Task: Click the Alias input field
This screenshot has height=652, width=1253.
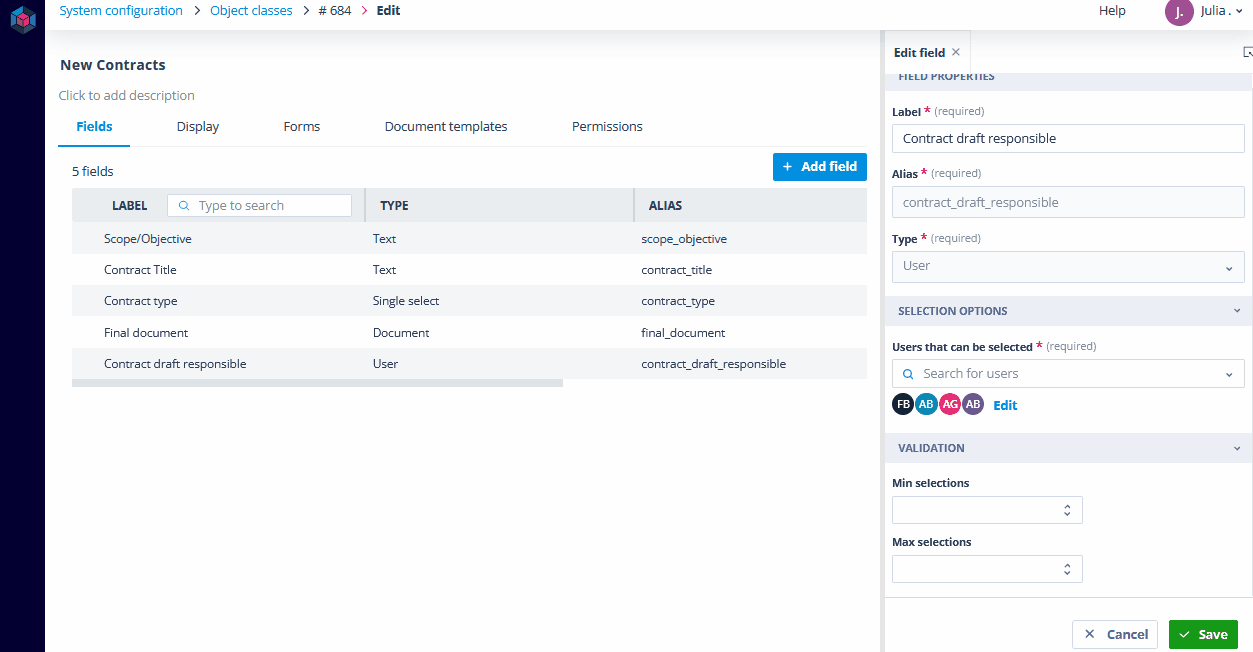Action: [1068, 202]
